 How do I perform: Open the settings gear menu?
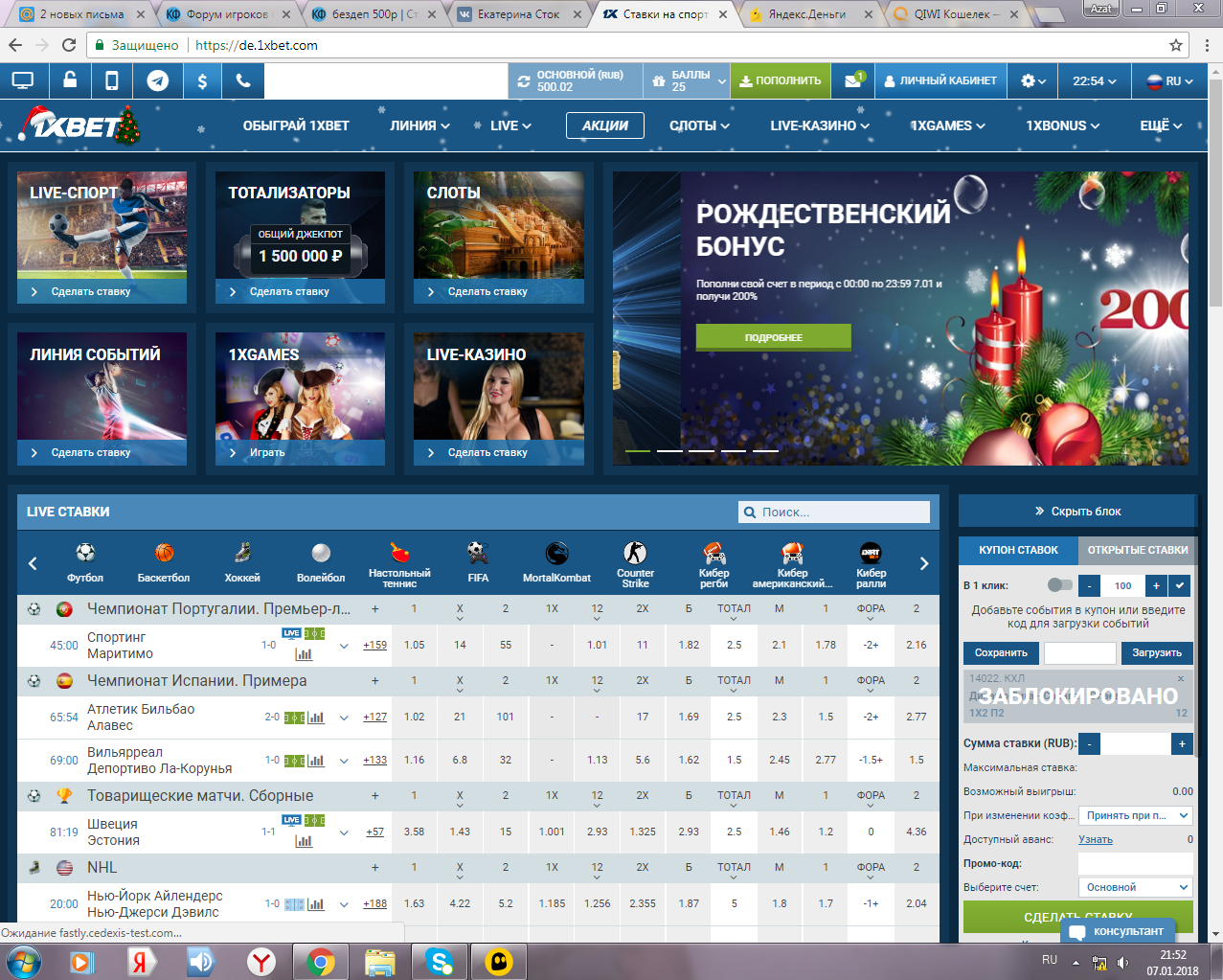1032,81
